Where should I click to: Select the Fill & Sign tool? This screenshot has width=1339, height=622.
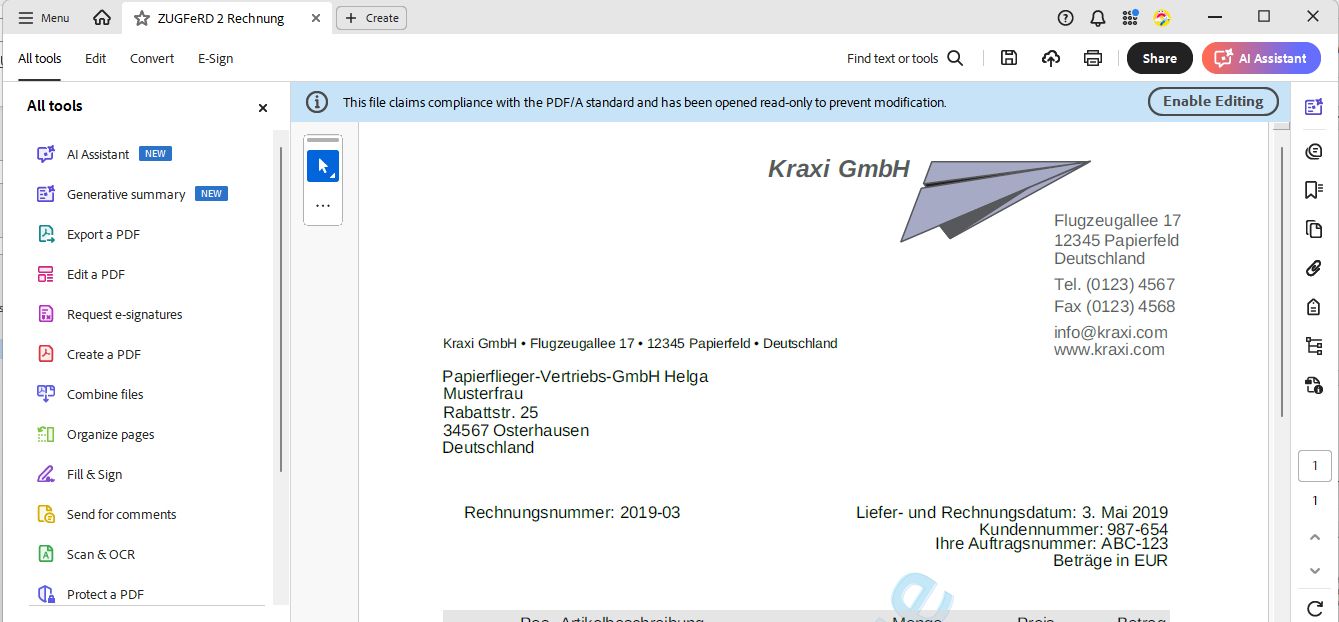(94, 474)
